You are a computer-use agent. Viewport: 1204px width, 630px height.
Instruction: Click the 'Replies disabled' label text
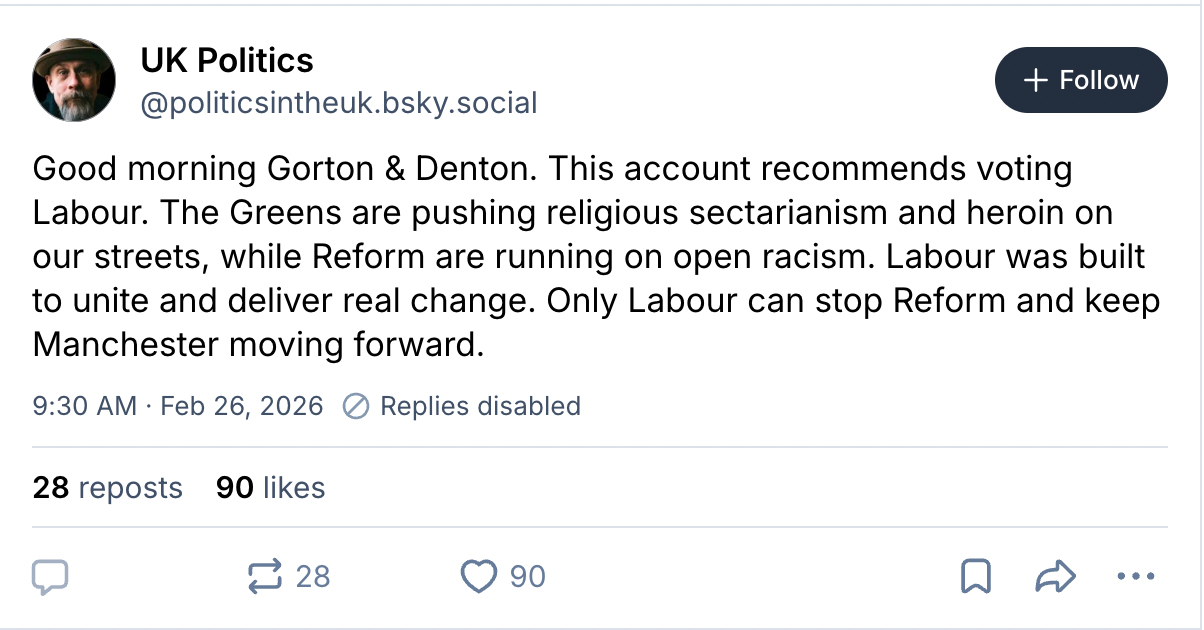(480, 406)
